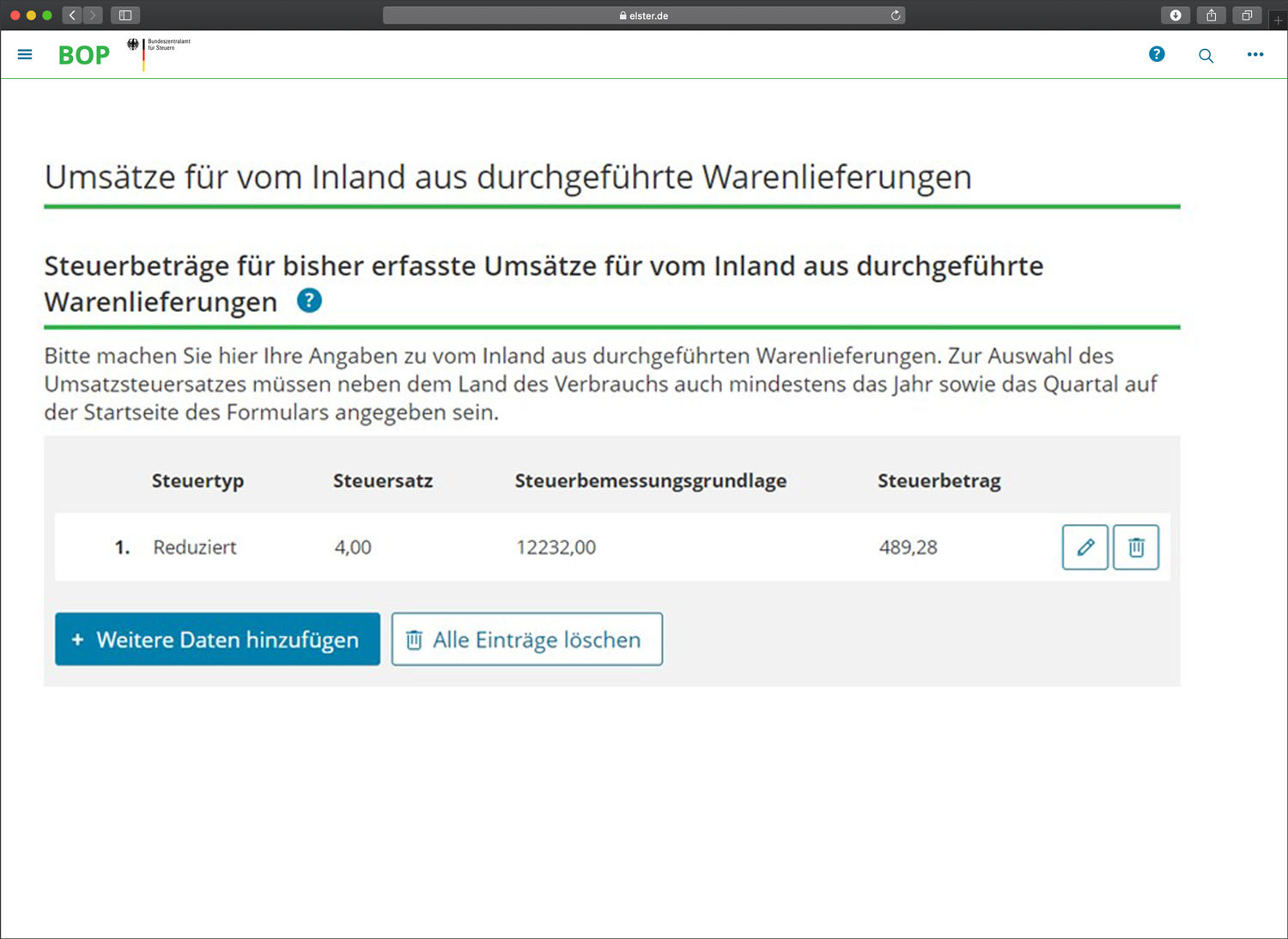
Task: Click Weitere Daten hinzufügen button
Action: pyautogui.click(x=217, y=639)
